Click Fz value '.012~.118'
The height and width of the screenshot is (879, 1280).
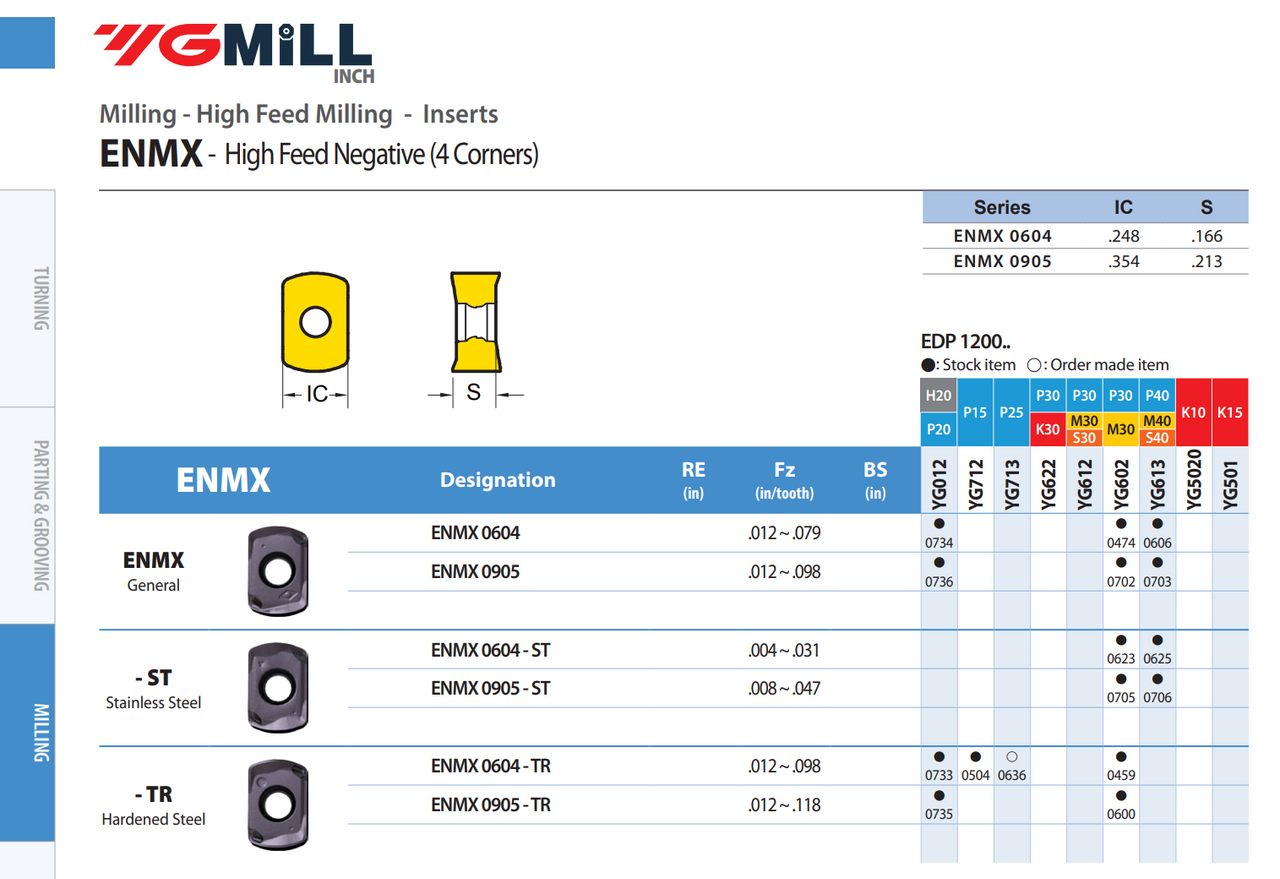click(784, 804)
